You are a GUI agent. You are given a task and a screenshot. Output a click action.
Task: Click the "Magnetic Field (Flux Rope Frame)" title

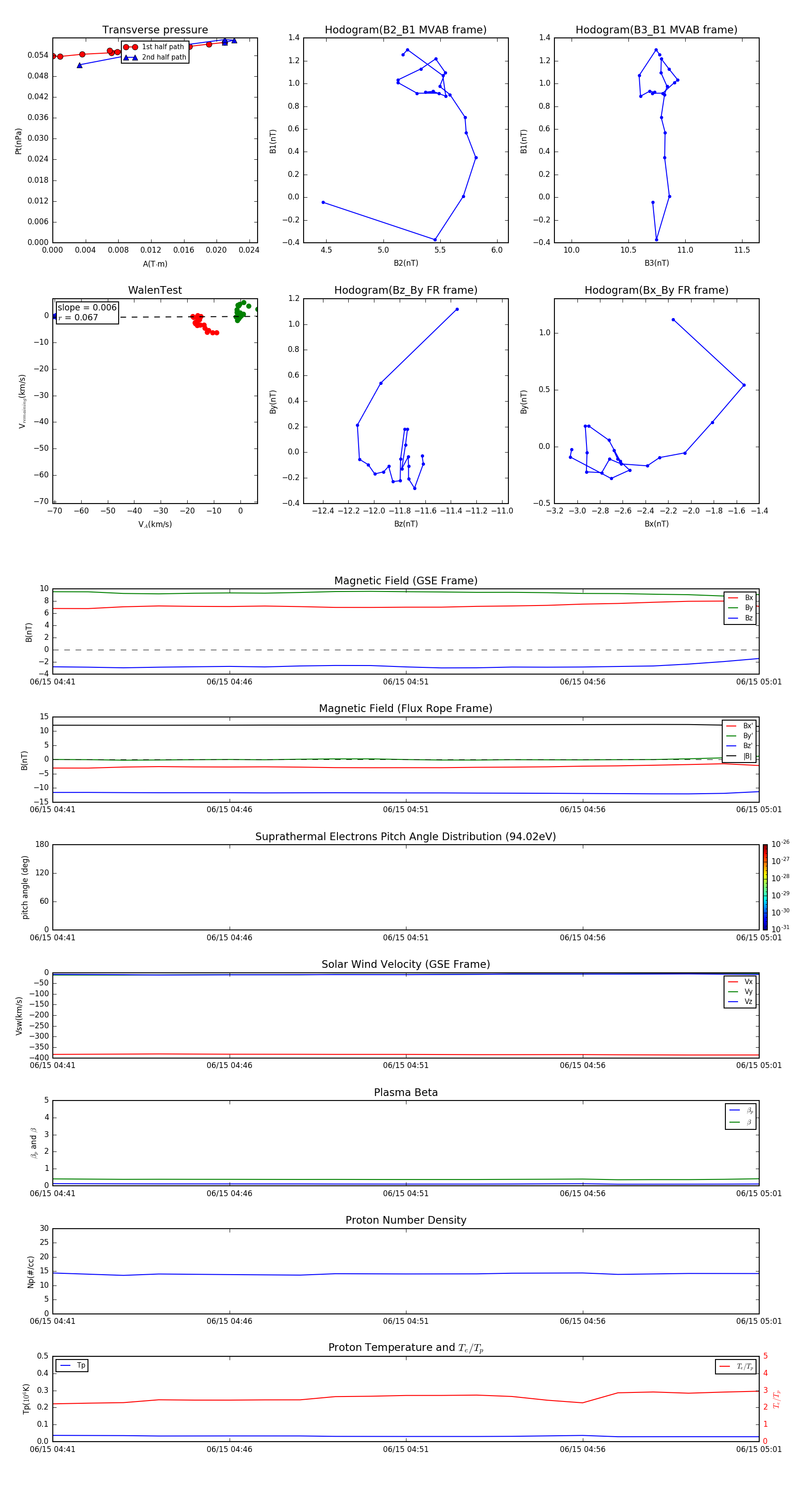click(406, 708)
